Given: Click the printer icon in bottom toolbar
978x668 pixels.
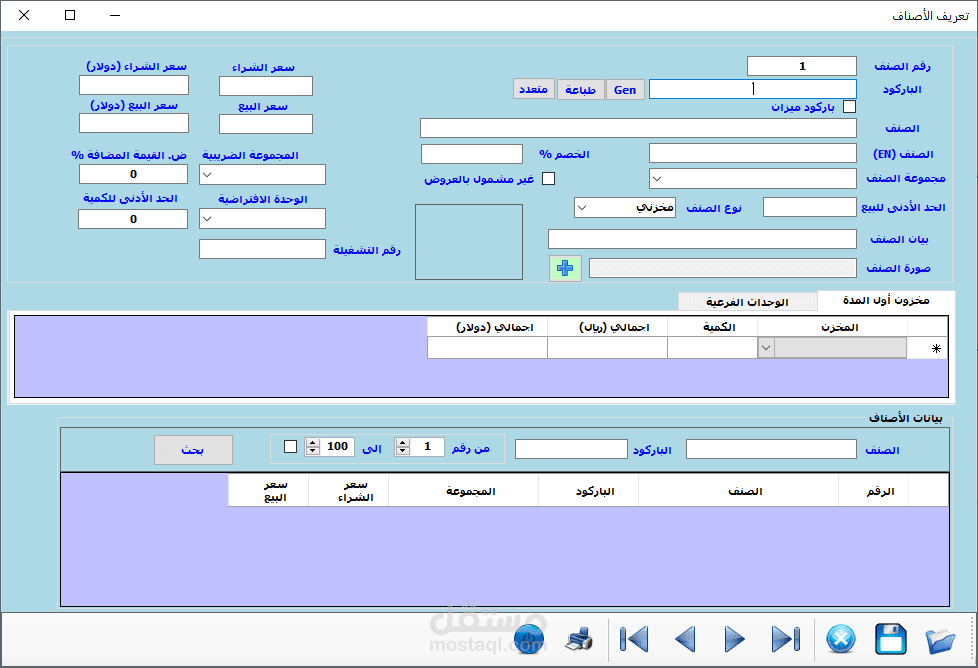Looking at the screenshot, I should click(x=579, y=639).
